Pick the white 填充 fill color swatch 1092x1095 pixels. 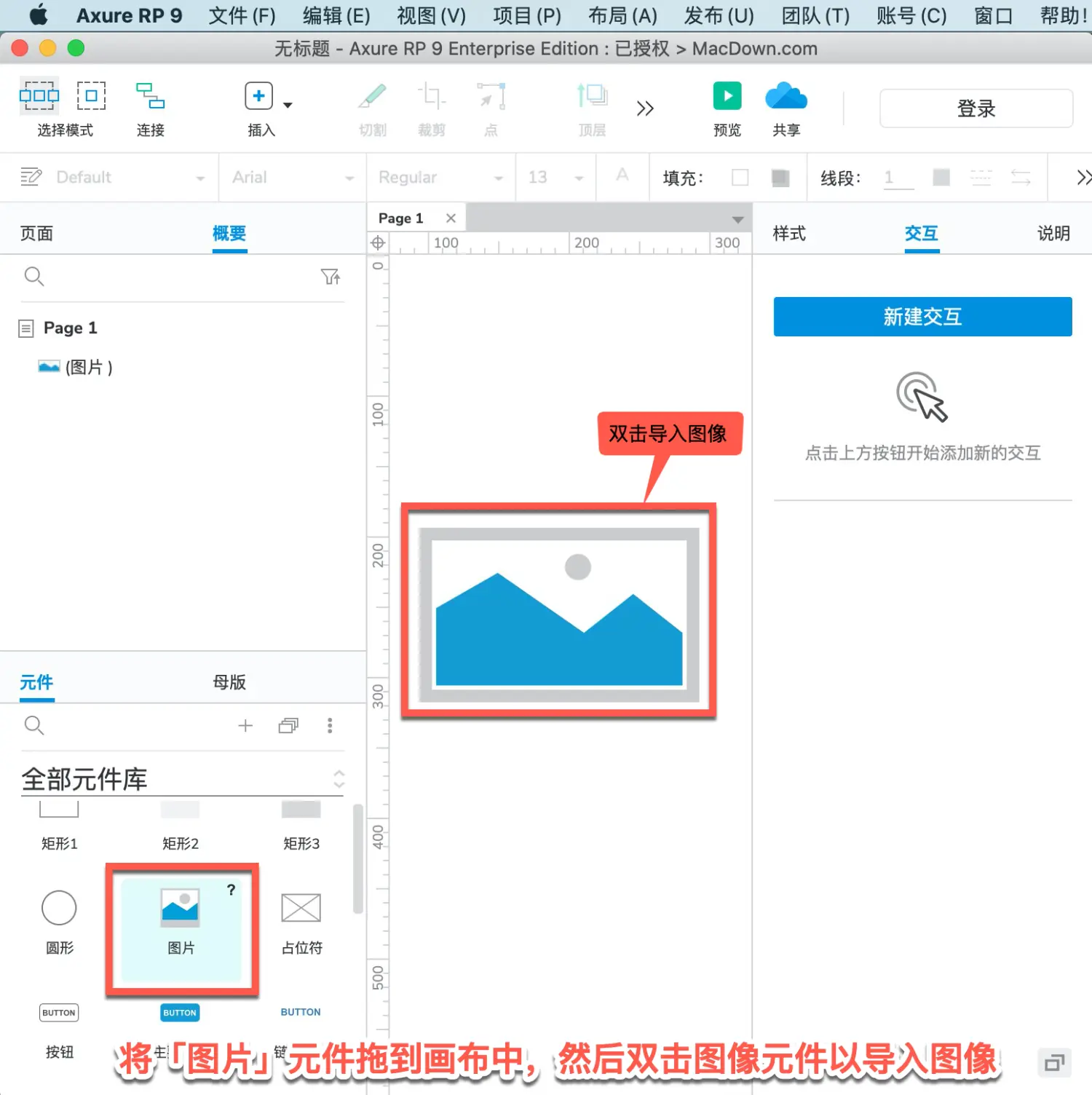click(740, 178)
